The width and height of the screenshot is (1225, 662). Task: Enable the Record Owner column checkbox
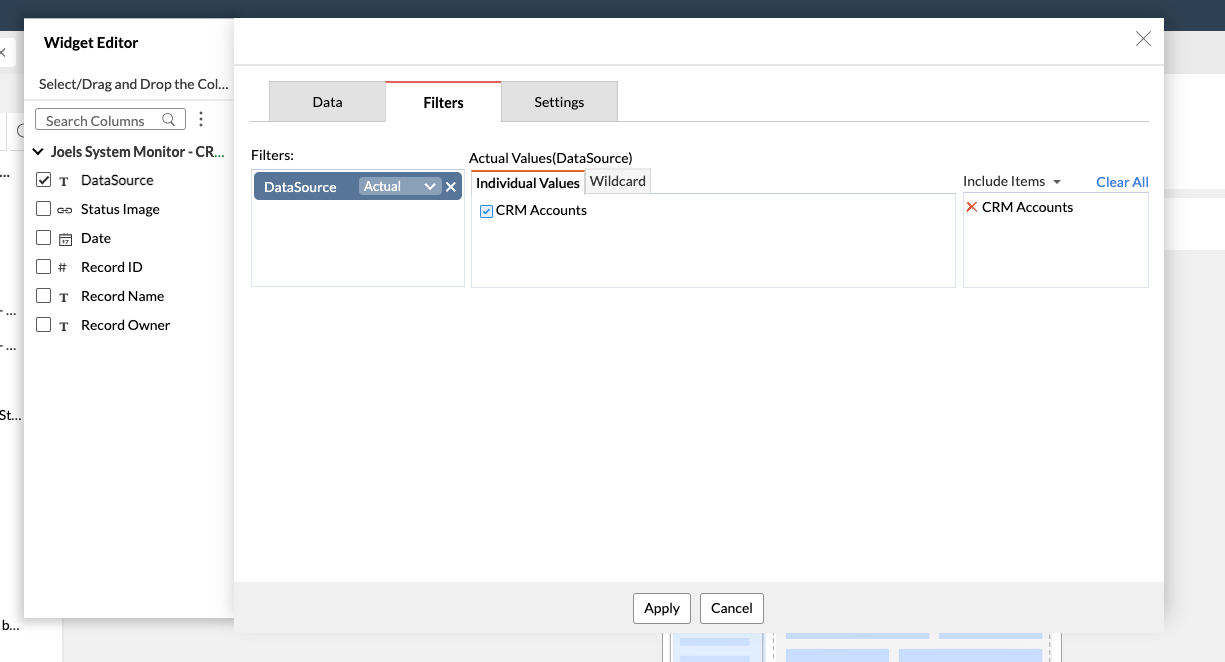43,325
